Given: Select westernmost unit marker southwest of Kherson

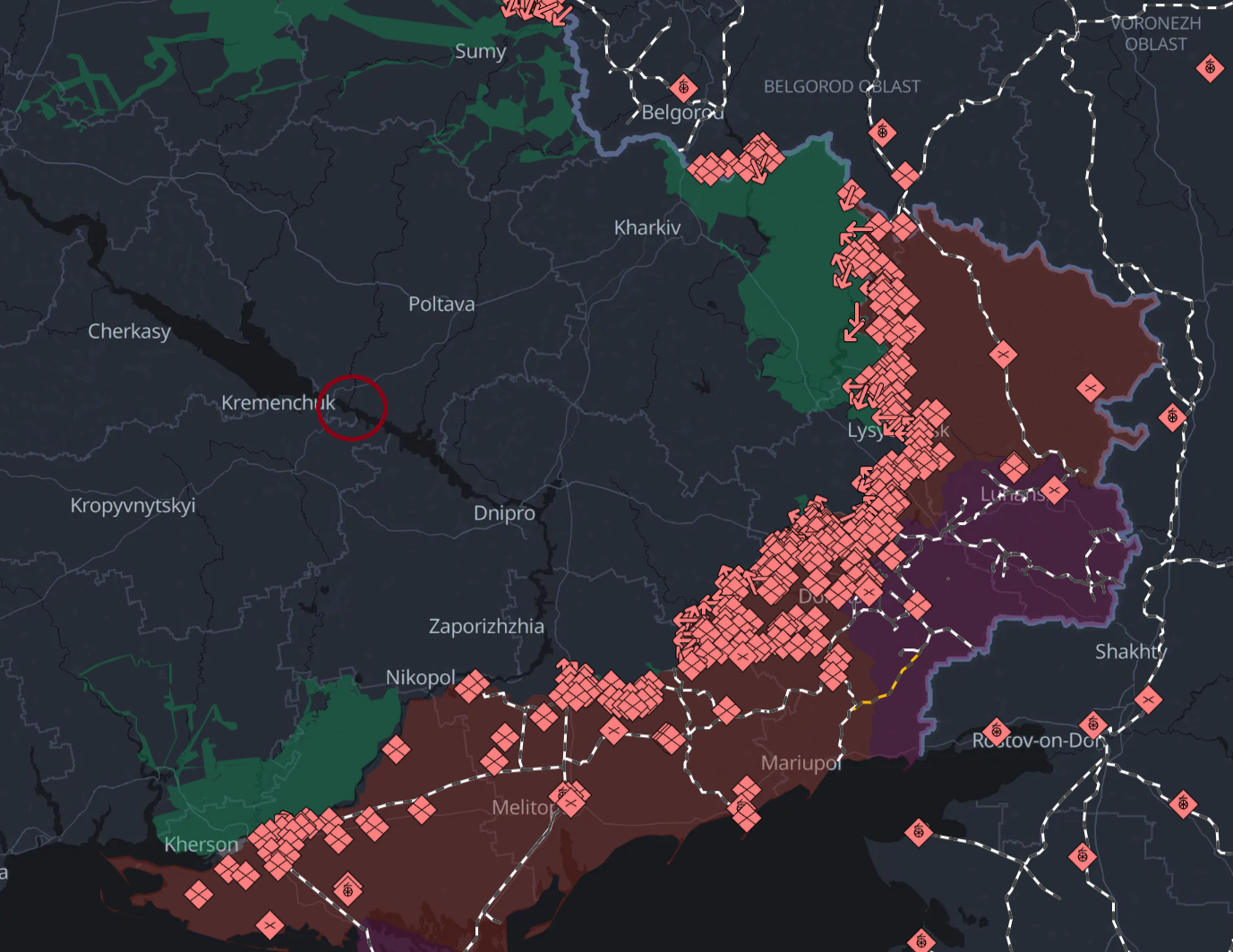Looking at the screenshot, I should coord(198,893).
